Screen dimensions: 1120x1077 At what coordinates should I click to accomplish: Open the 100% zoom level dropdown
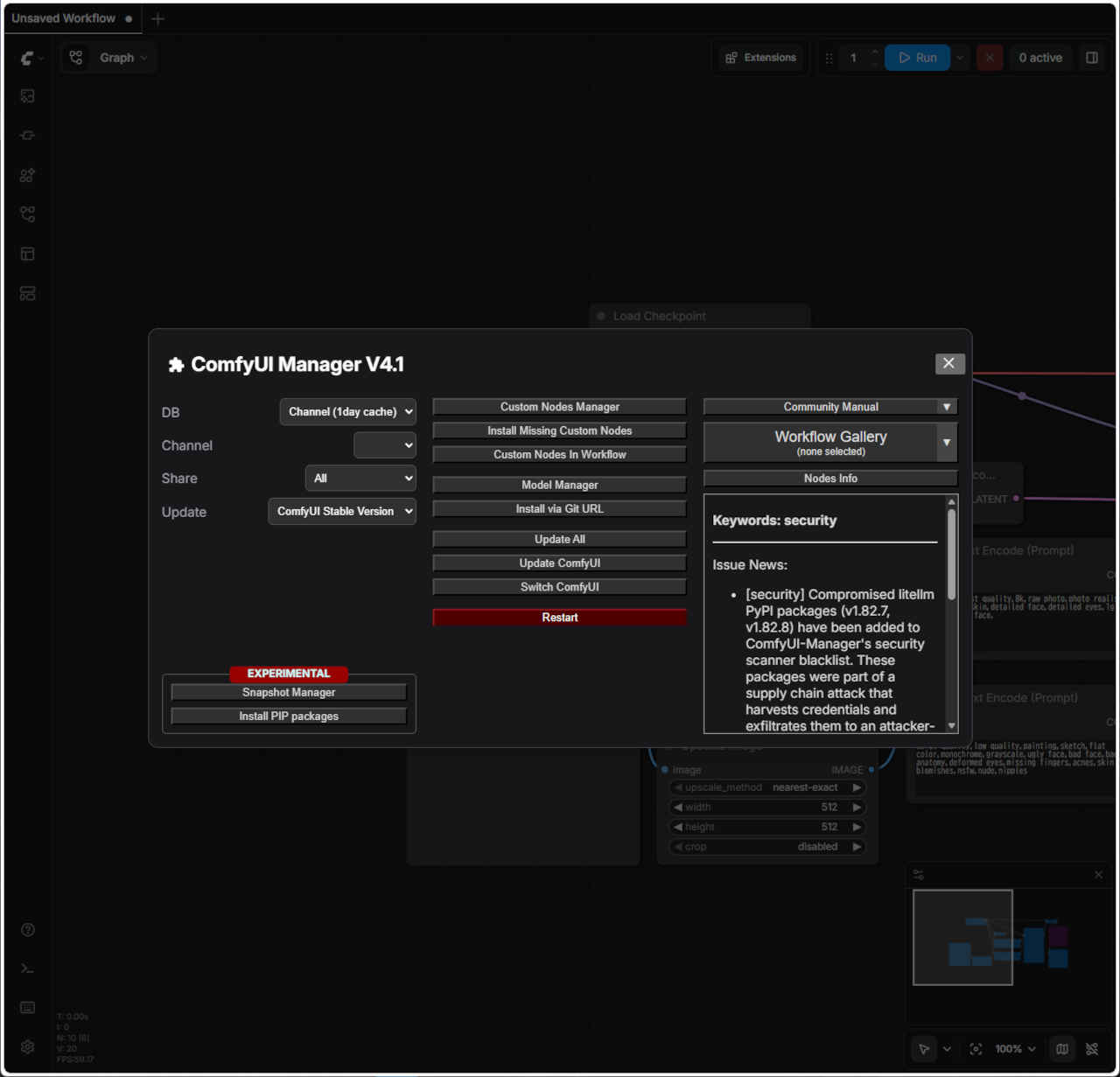[1015, 1049]
